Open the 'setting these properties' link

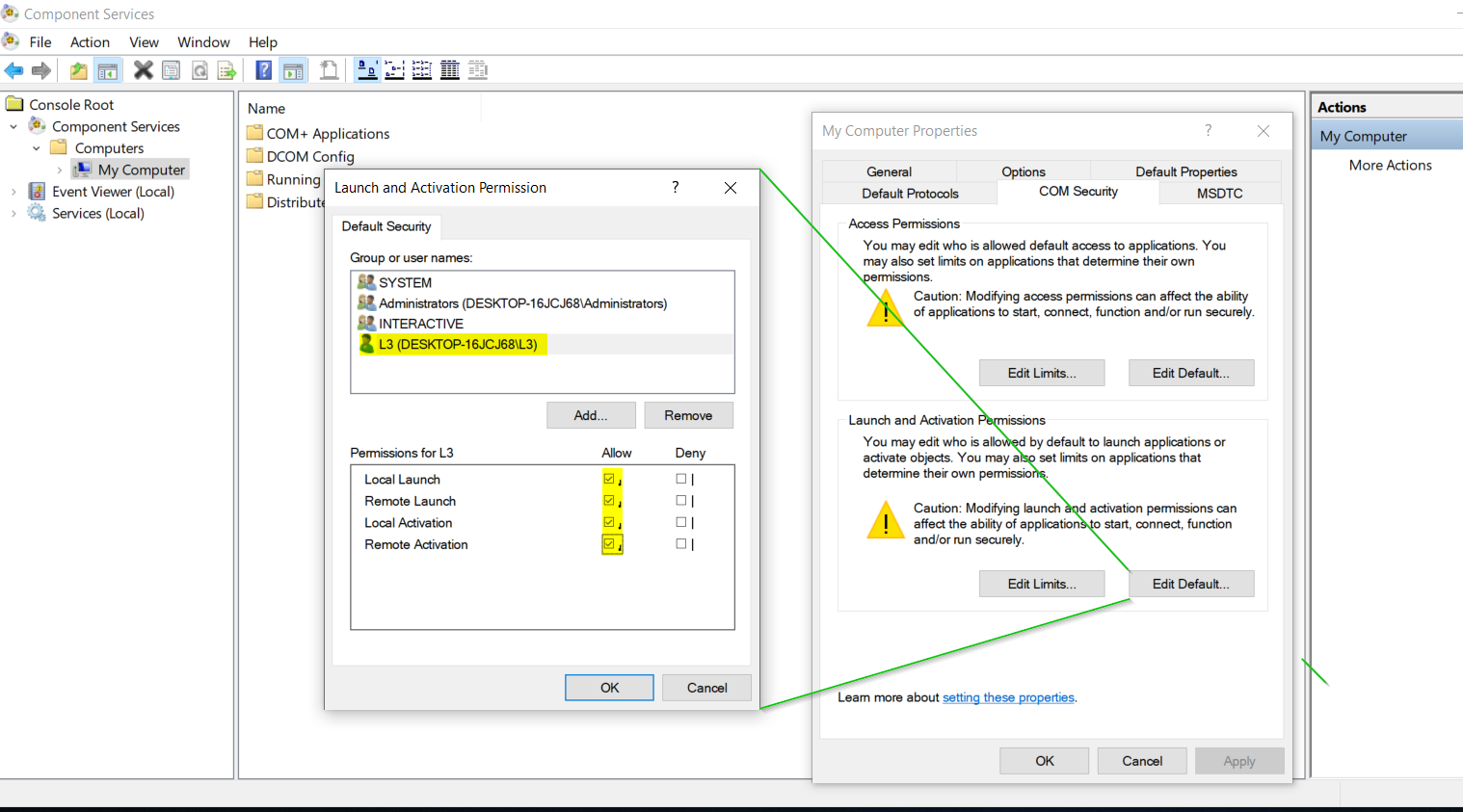tap(1008, 697)
